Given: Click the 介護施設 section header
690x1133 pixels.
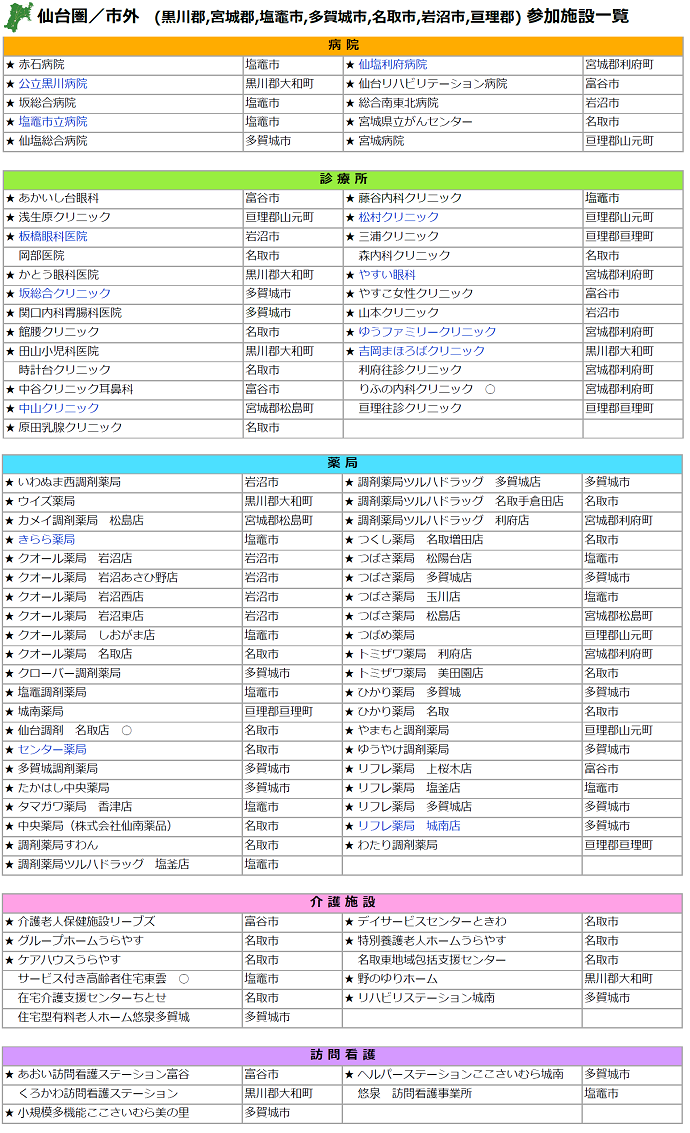Looking at the screenshot, I should pyautogui.click(x=342, y=902).
